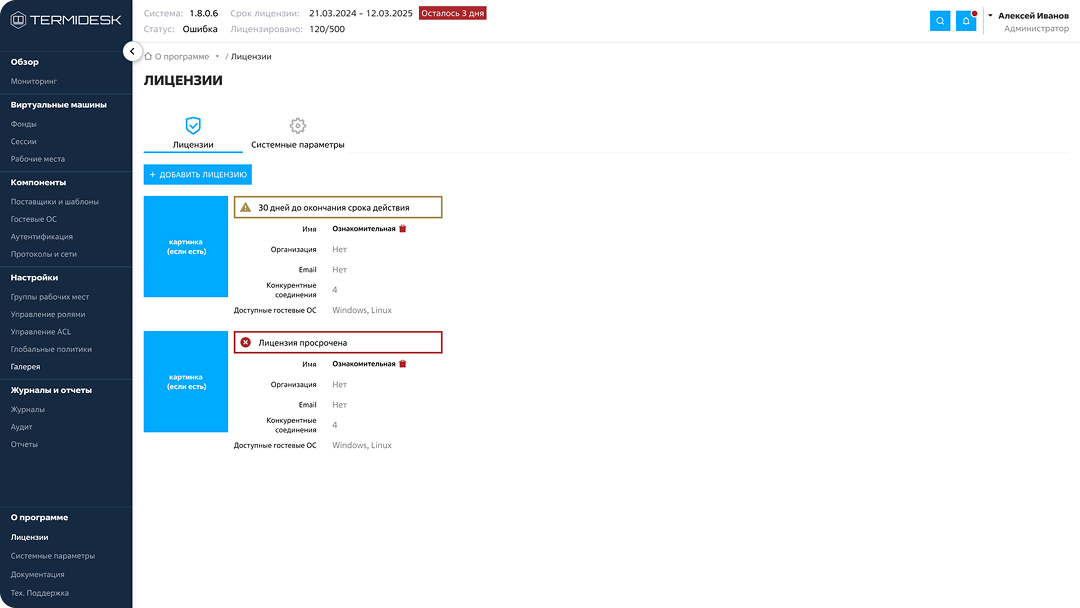The image size is (1080, 608).
Task: Click the gear icon of Системные параметры tab
Action: 297,126
